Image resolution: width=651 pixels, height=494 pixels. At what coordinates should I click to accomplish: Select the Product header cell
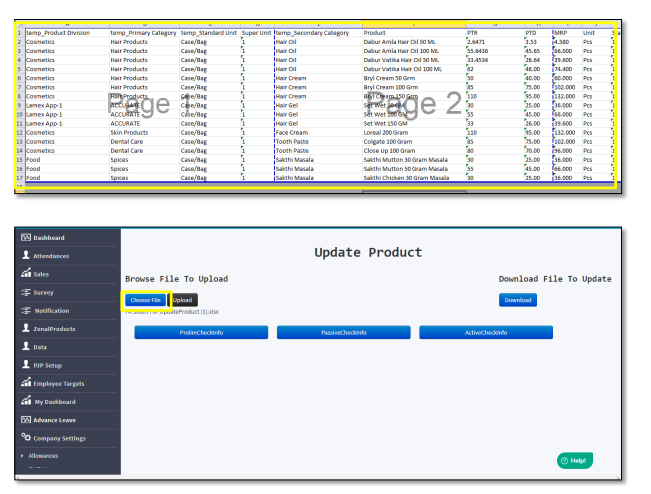click(414, 33)
